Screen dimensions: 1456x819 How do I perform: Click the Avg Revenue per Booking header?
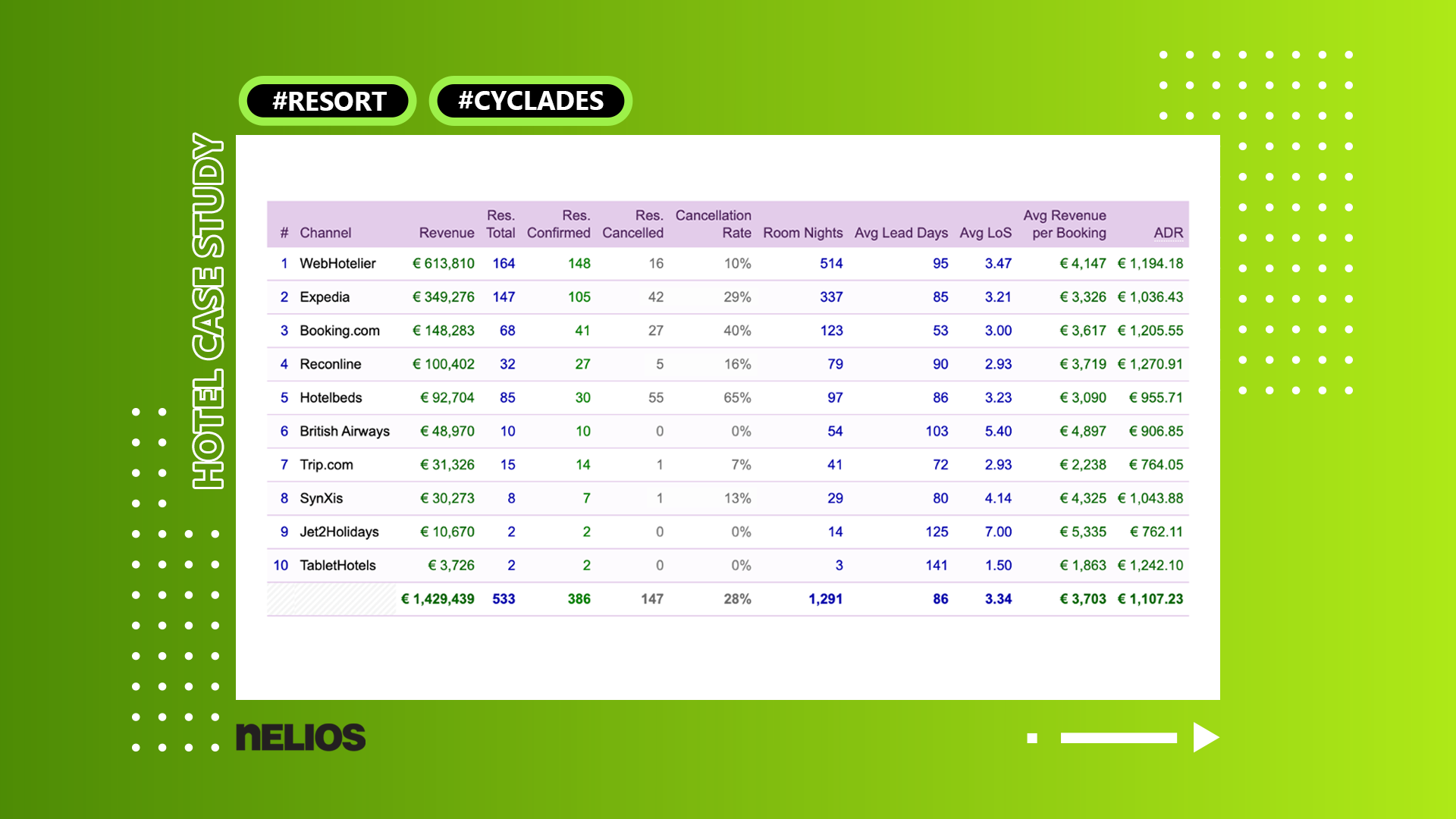point(1065,224)
